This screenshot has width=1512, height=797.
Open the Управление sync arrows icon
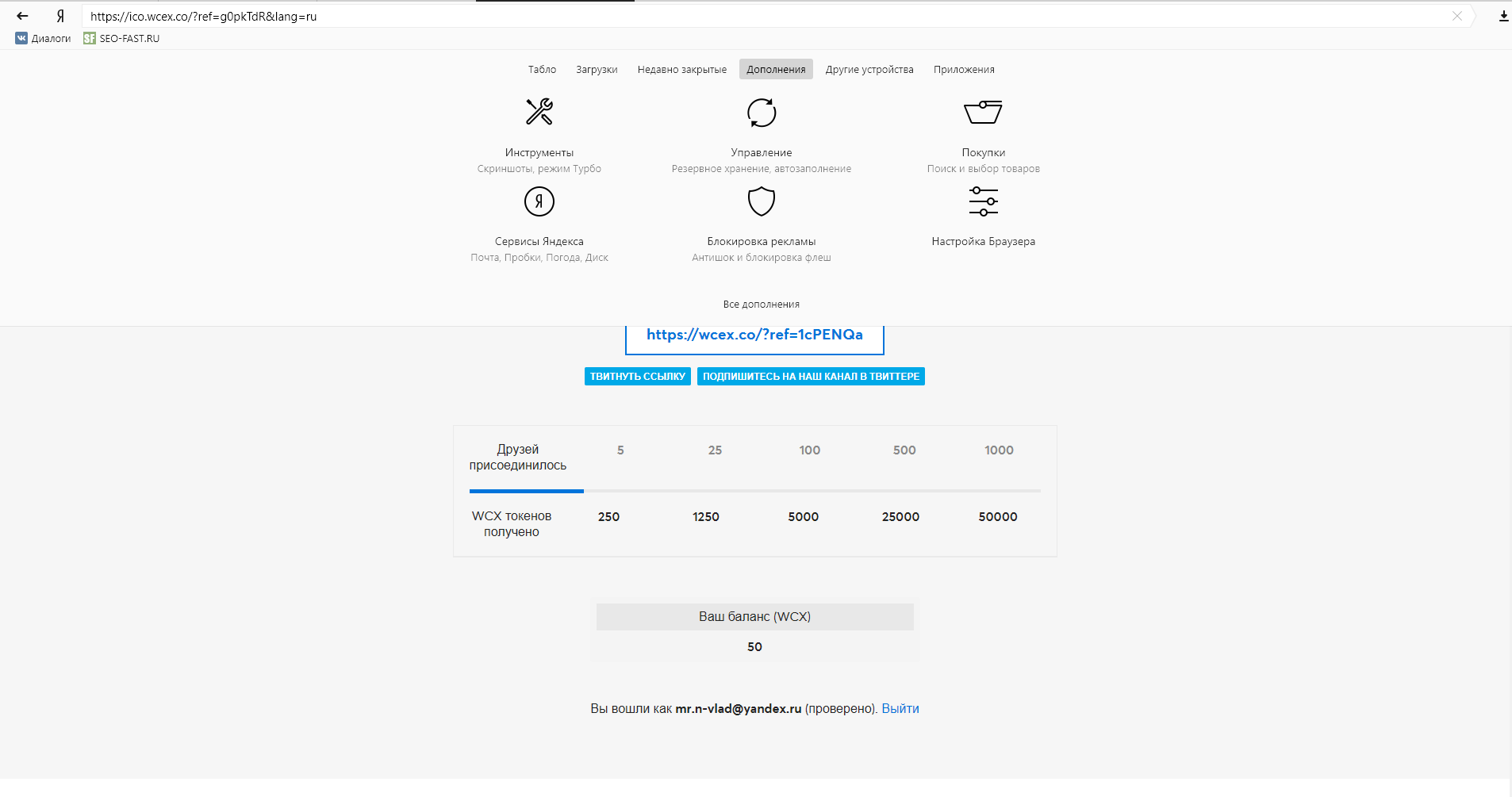(x=762, y=112)
